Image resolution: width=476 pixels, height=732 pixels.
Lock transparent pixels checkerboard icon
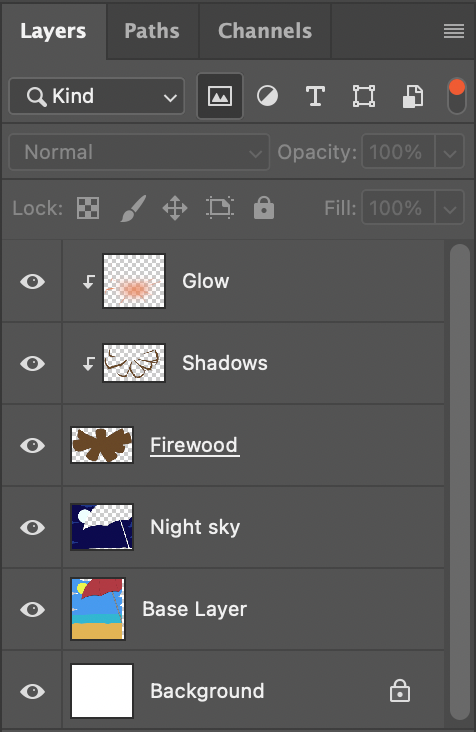coord(88,208)
